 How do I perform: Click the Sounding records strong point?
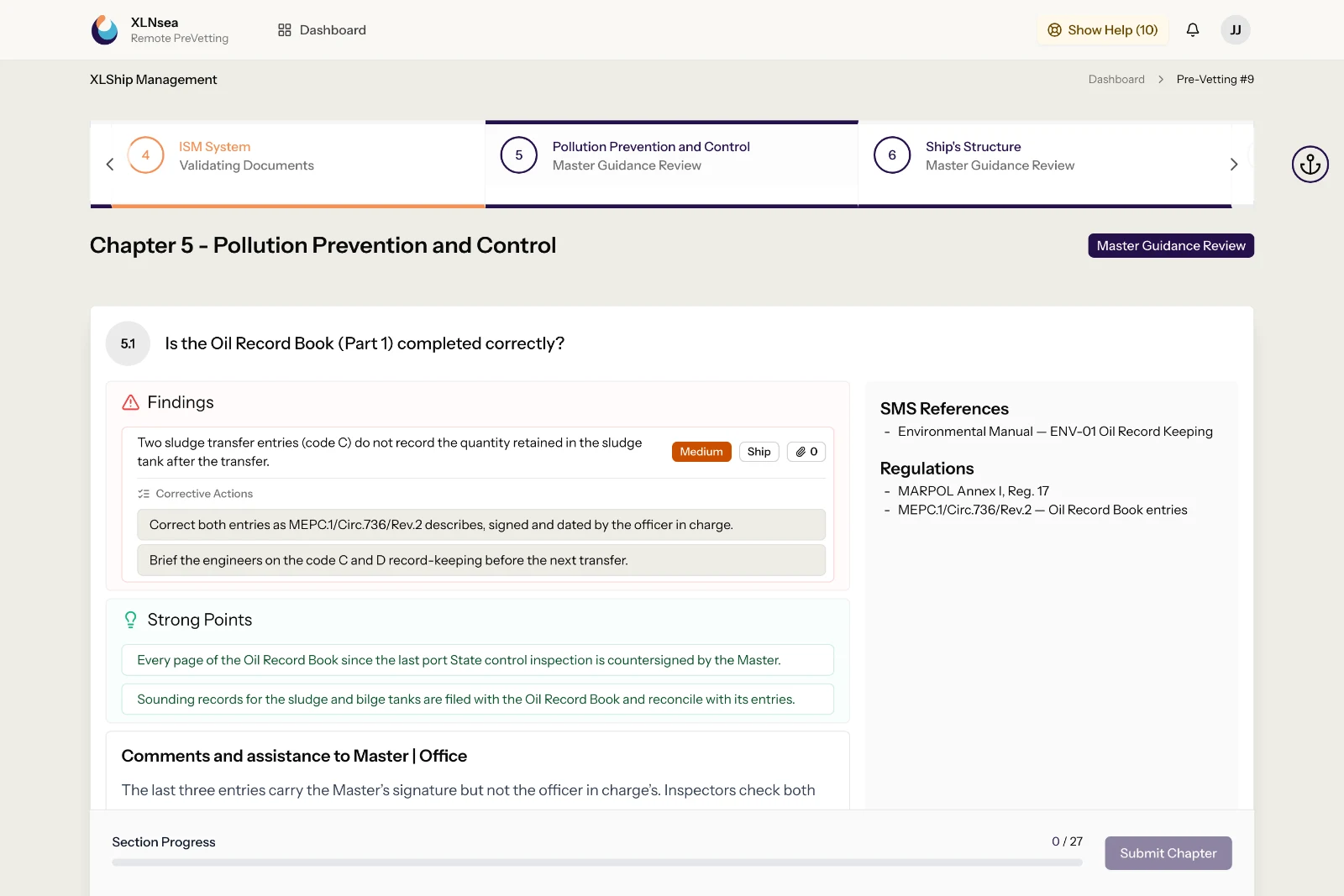[x=478, y=700]
